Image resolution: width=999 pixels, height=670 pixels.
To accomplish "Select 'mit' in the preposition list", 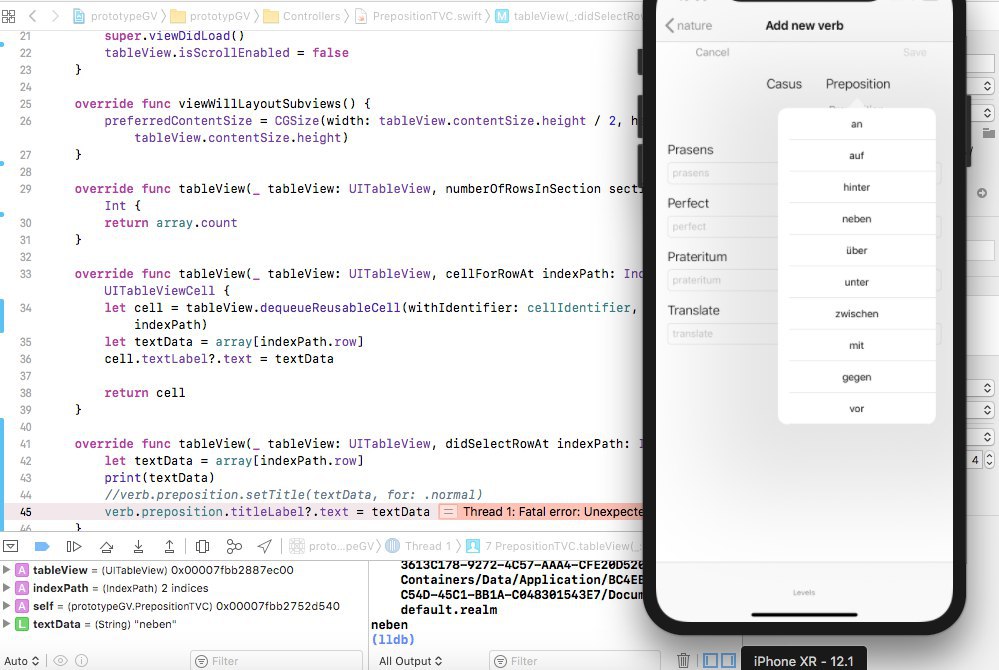I will (x=856, y=345).
